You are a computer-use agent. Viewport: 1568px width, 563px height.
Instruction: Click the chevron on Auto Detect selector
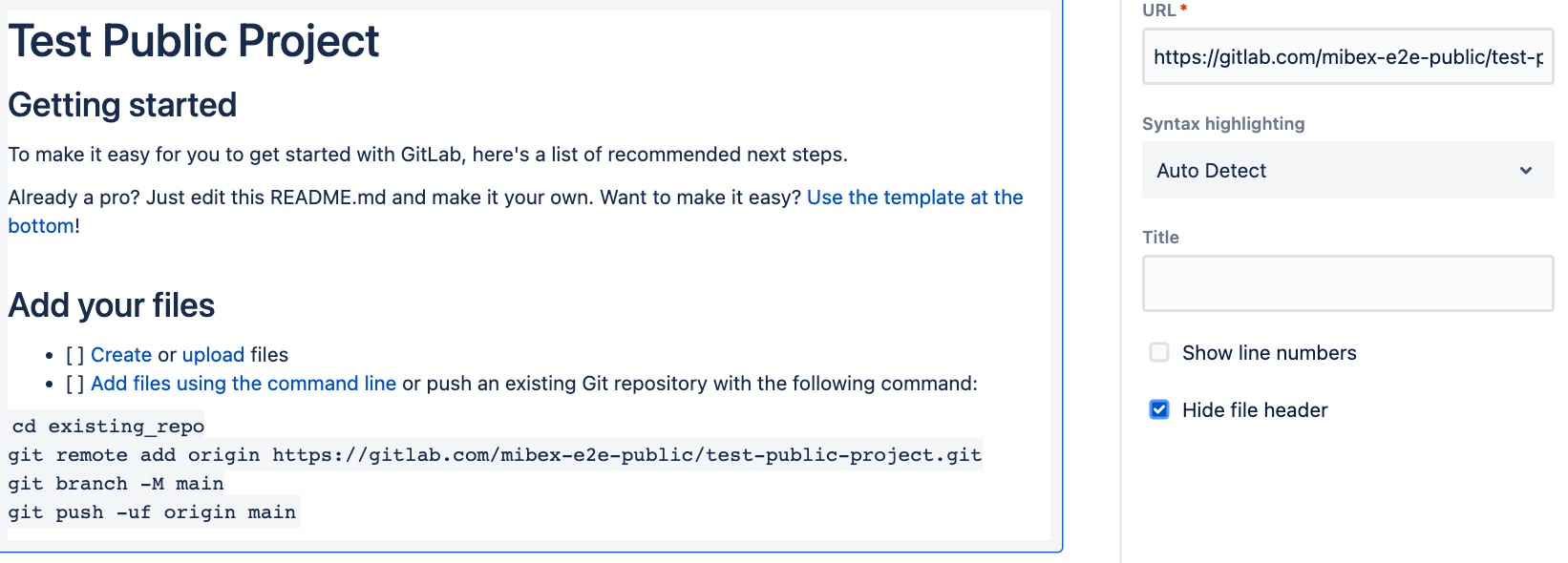tap(1527, 170)
